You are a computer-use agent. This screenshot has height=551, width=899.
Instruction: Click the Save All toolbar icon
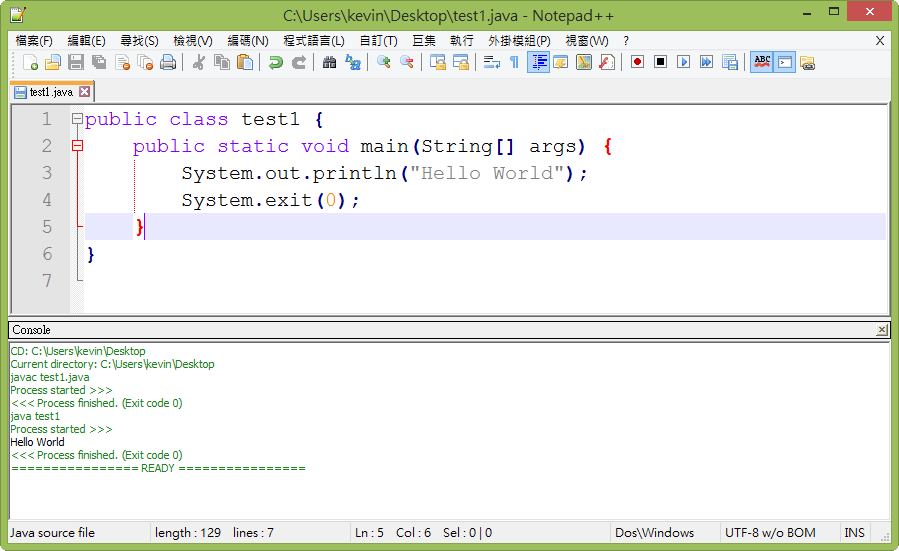(99, 62)
